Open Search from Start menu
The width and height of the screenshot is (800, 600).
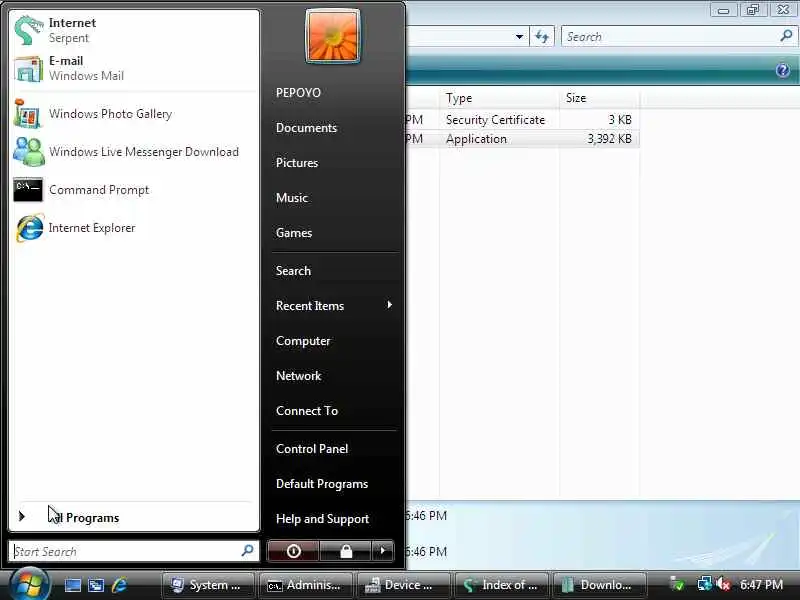[x=293, y=270]
